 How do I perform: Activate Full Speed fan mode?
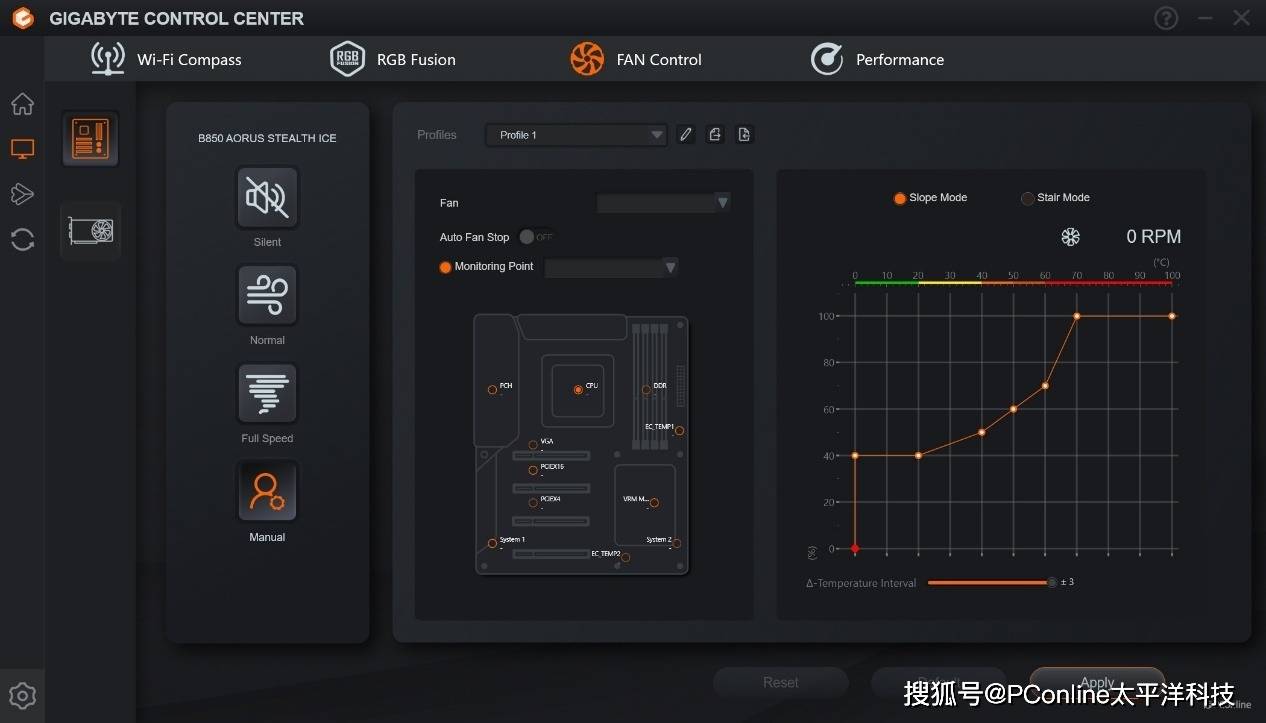click(267, 394)
